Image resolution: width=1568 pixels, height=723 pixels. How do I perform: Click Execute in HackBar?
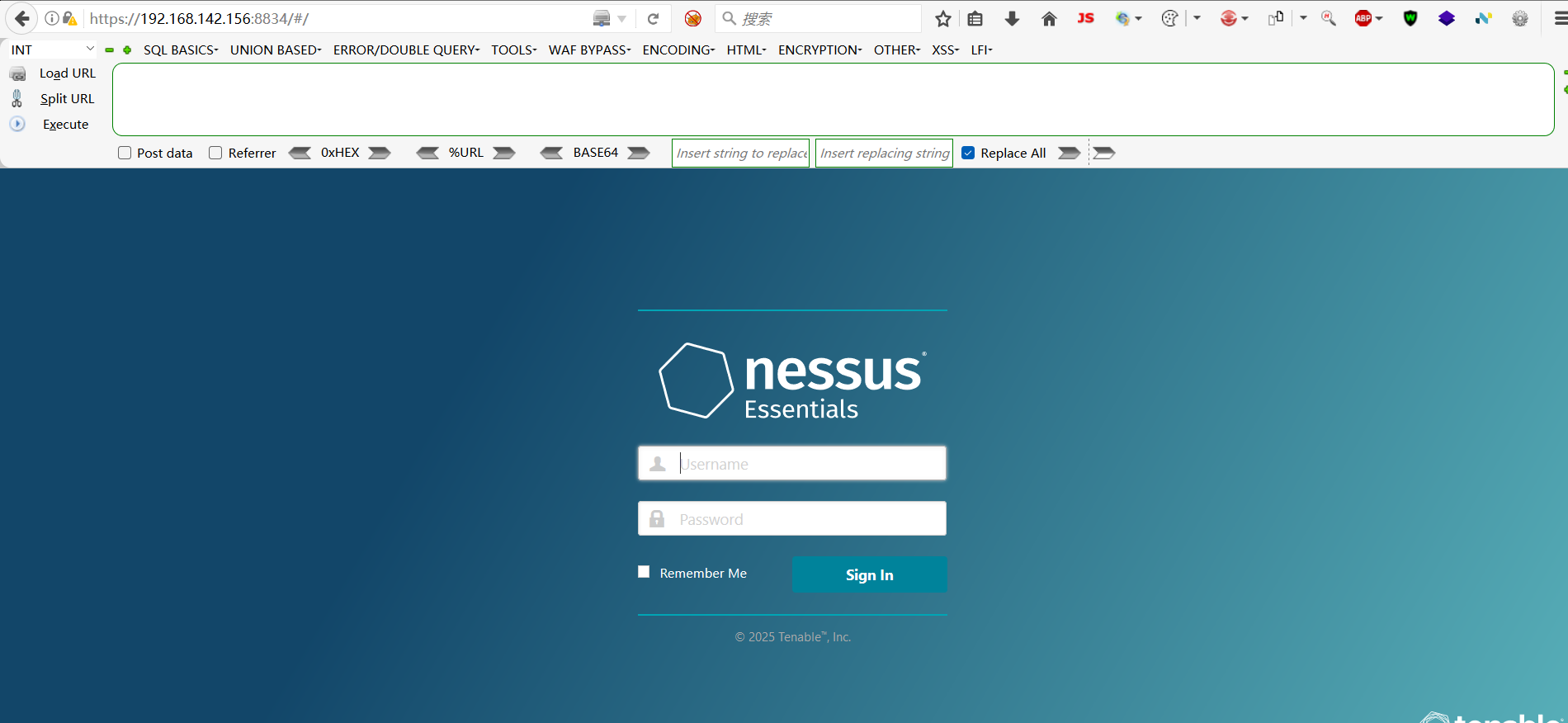pyautogui.click(x=65, y=125)
